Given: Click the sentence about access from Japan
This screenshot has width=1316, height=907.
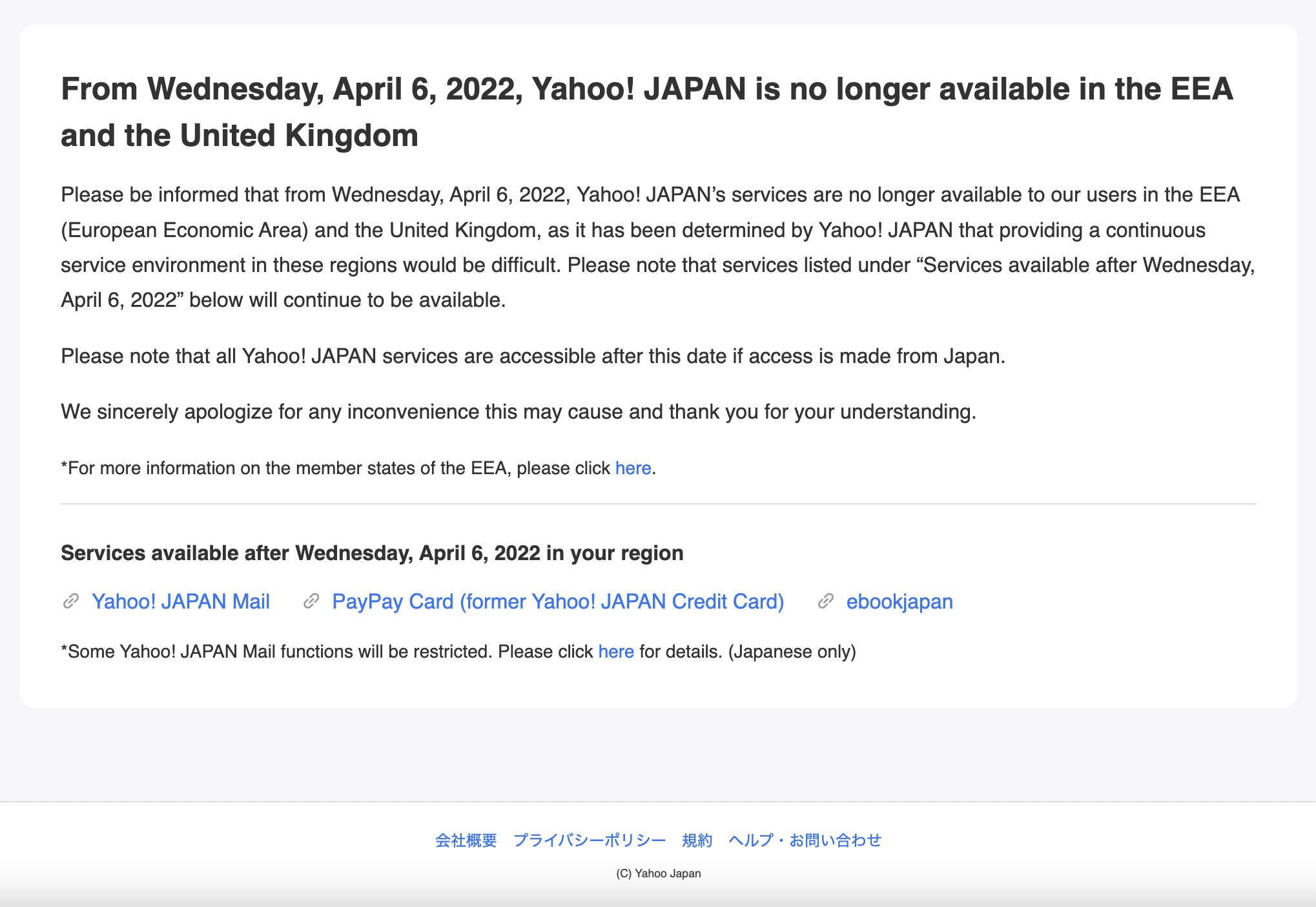Looking at the screenshot, I should [533, 356].
